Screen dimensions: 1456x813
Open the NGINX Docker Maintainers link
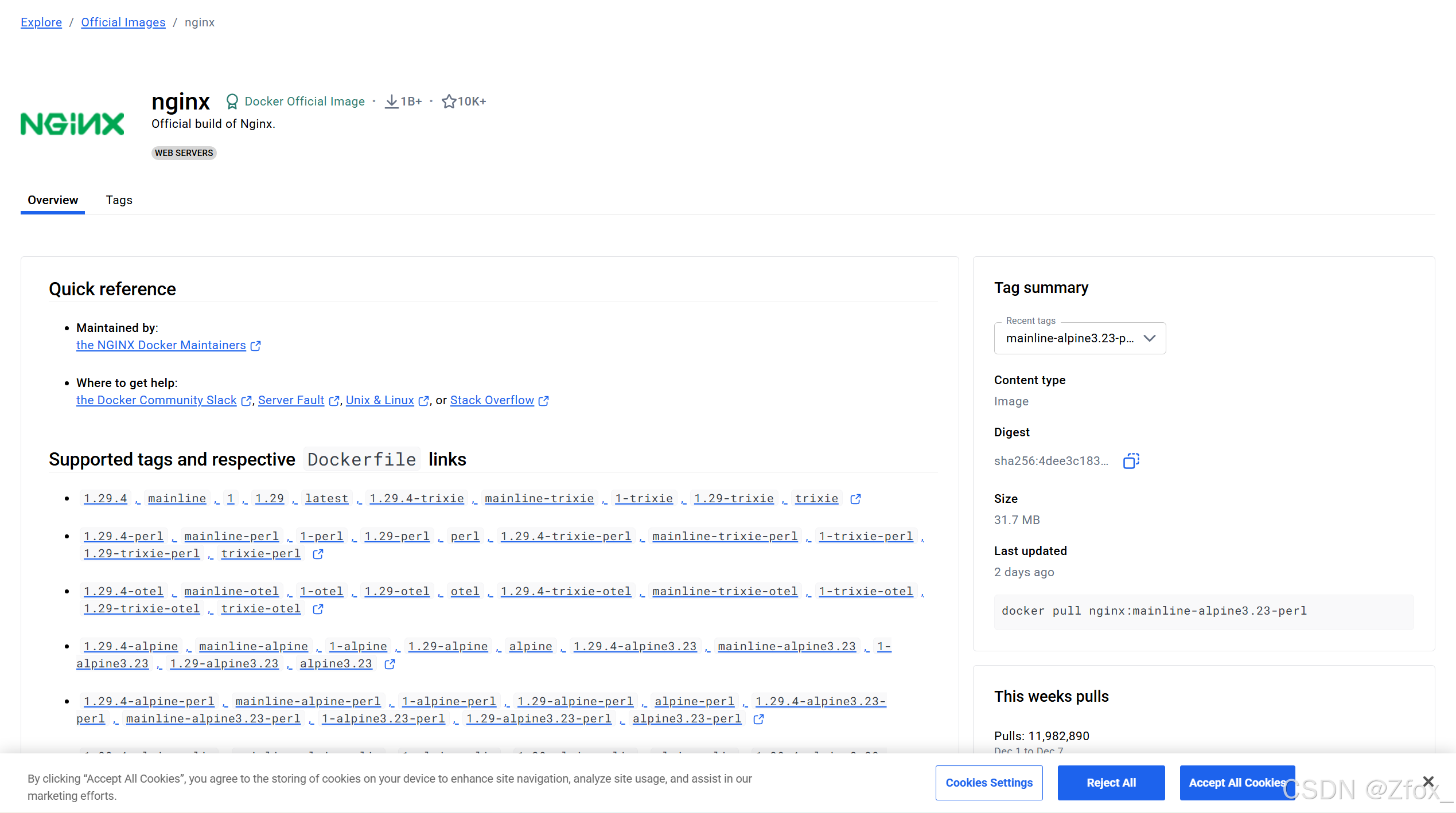161,345
